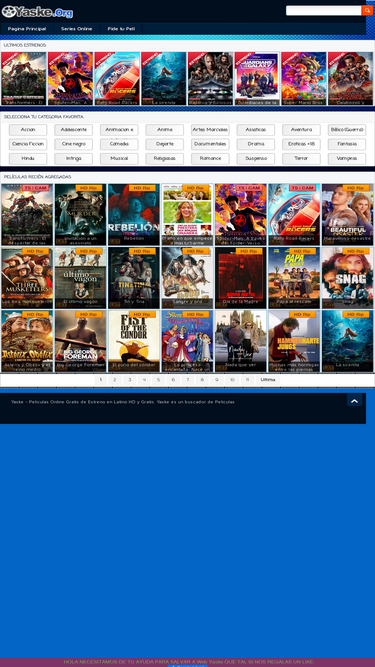
Task: Open La sirenita poster in Ultimos Estrenos
Action: point(164,79)
